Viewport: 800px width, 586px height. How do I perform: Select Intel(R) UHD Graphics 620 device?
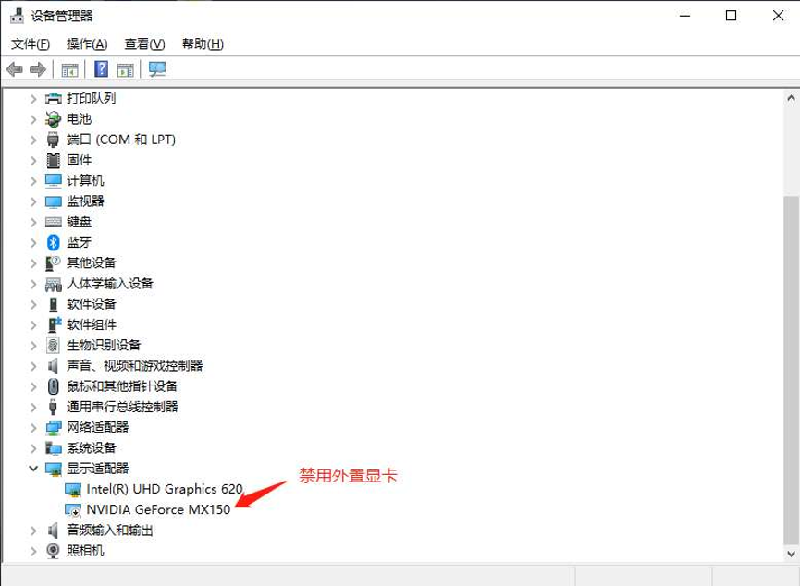164,489
